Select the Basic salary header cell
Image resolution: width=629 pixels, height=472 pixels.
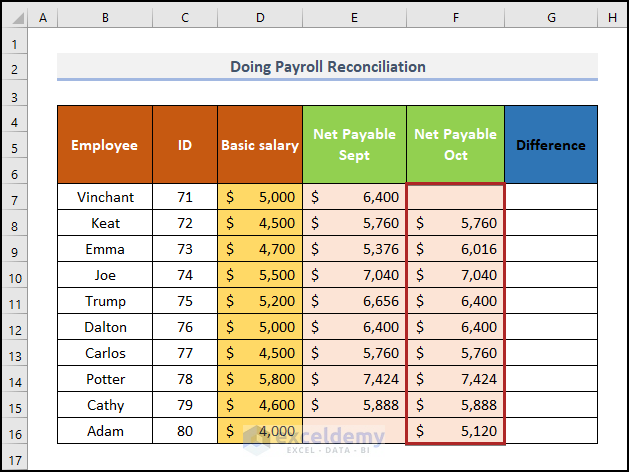(260, 145)
